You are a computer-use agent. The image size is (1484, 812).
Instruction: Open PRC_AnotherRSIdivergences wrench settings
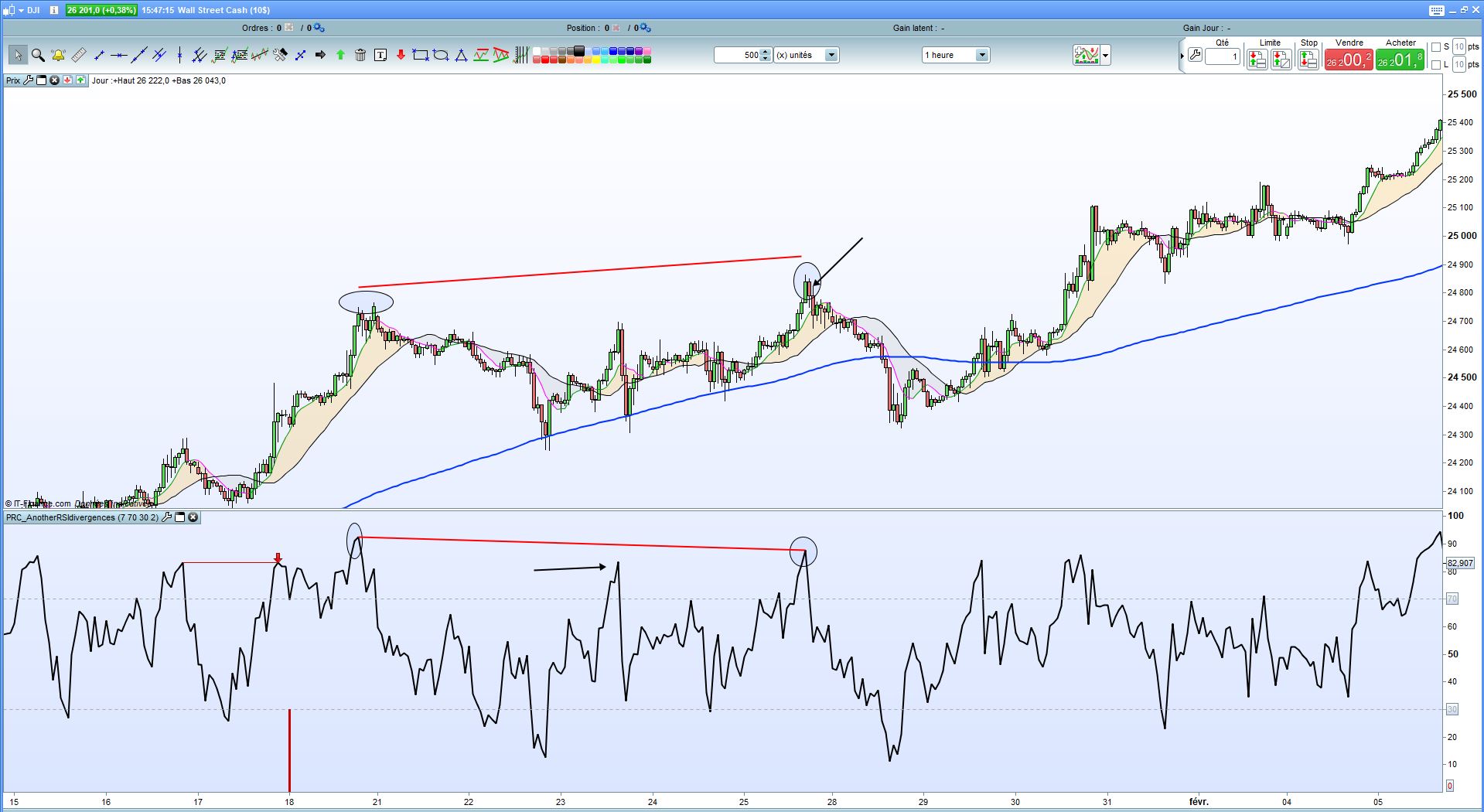point(166,517)
